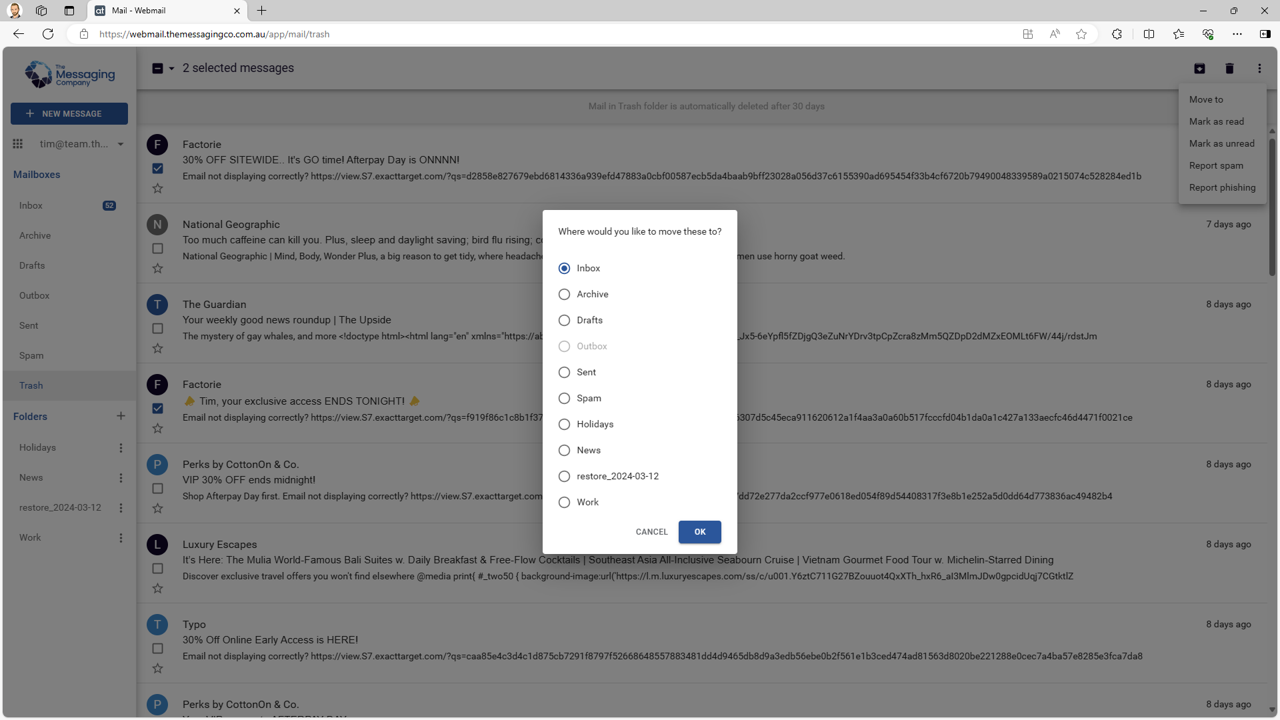The height and width of the screenshot is (720, 1280).
Task: Select the Holidays radio option
Action: 564,424
